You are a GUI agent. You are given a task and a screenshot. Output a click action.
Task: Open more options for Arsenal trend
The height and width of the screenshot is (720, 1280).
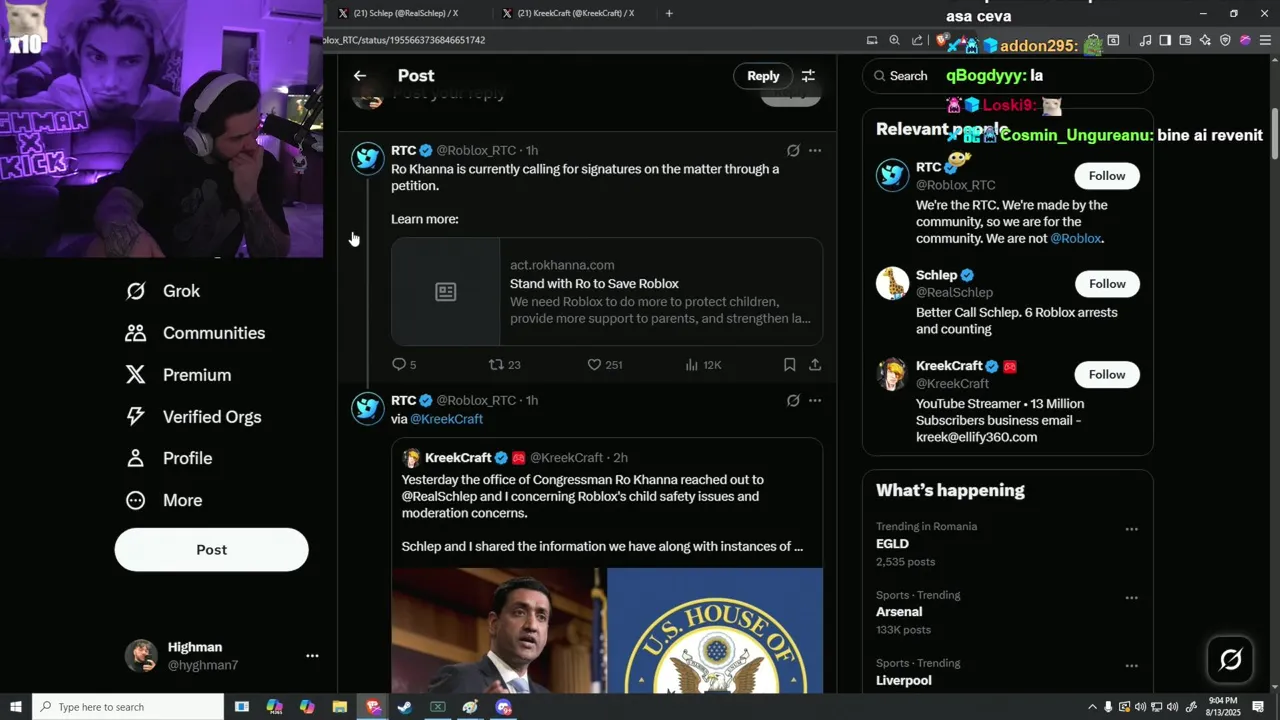(1131, 598)
